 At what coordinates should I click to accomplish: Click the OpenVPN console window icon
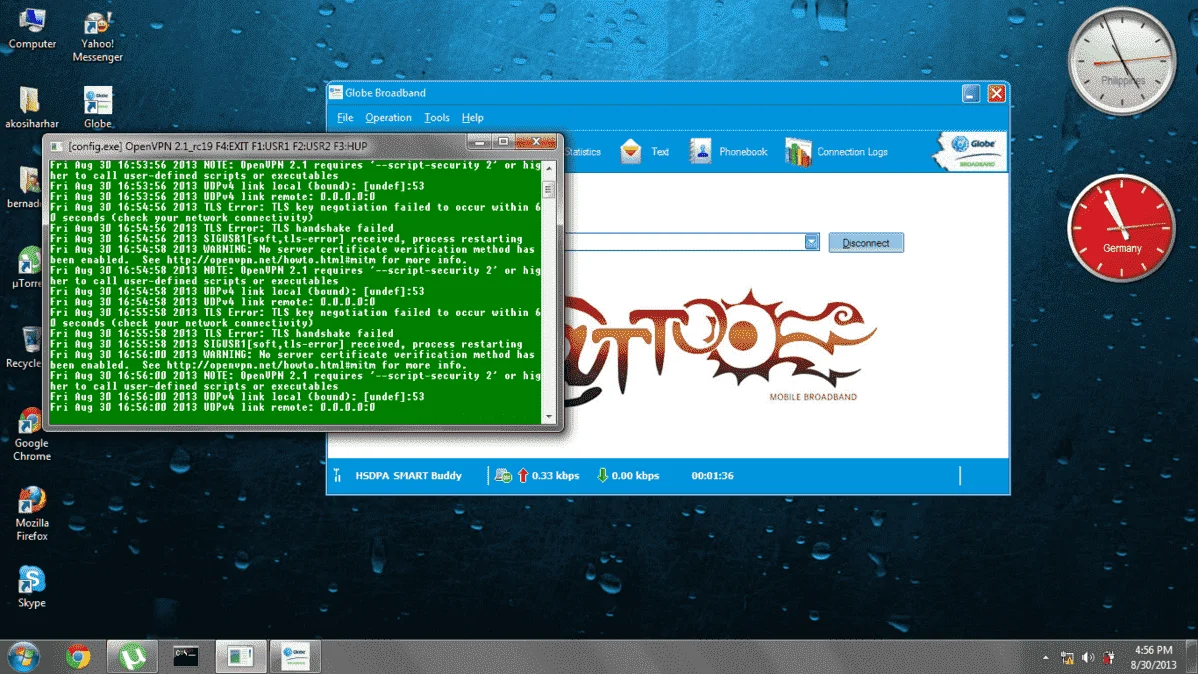57,146
